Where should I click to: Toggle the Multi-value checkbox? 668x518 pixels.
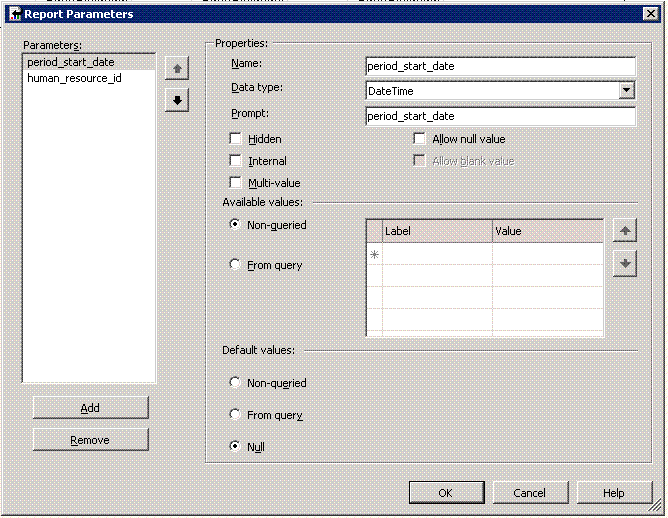[x=236, y=183]
